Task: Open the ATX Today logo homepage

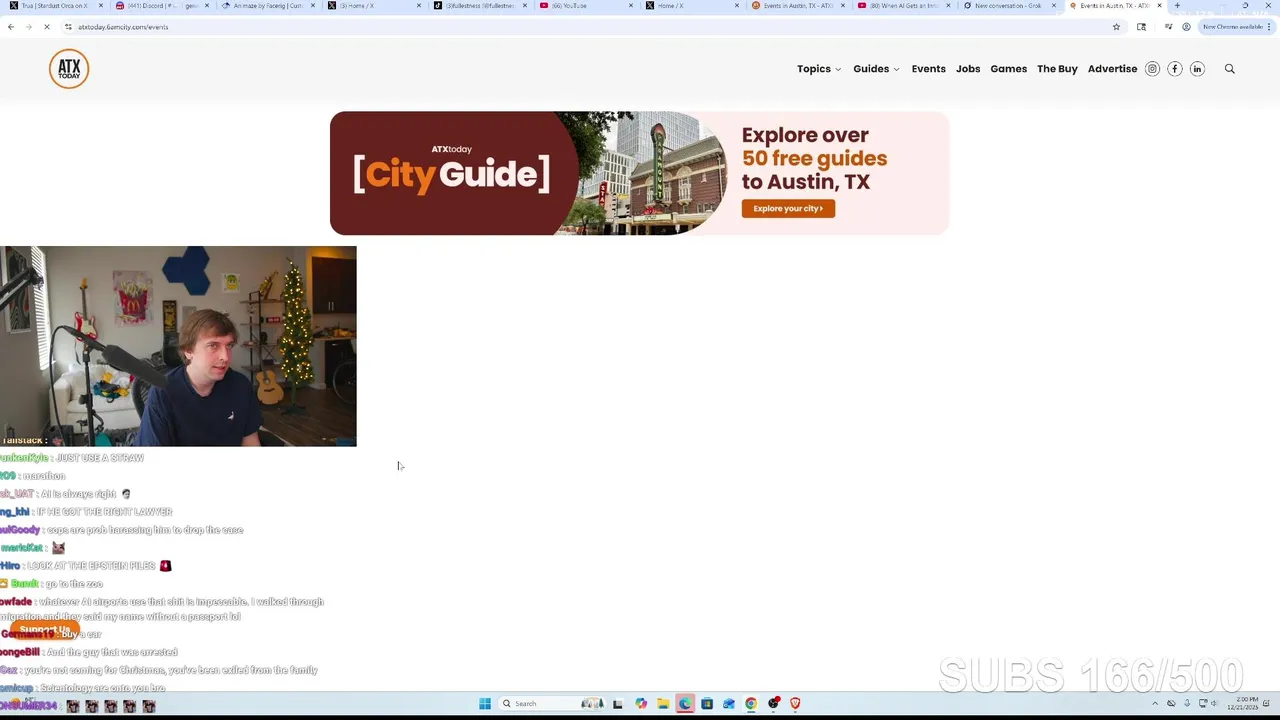Action: 69,69
